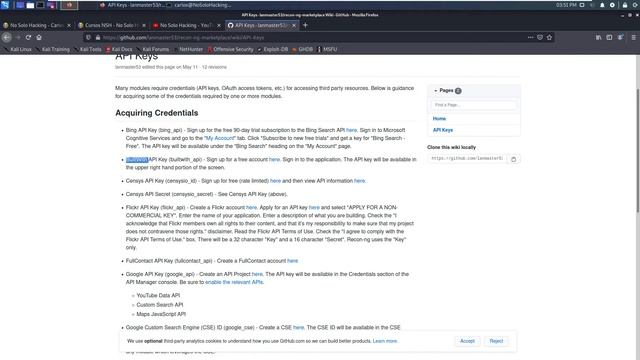This screenshot has width=640, height=360.
Task: Open the Offensive Security bookmark
Action: point(231,49)
